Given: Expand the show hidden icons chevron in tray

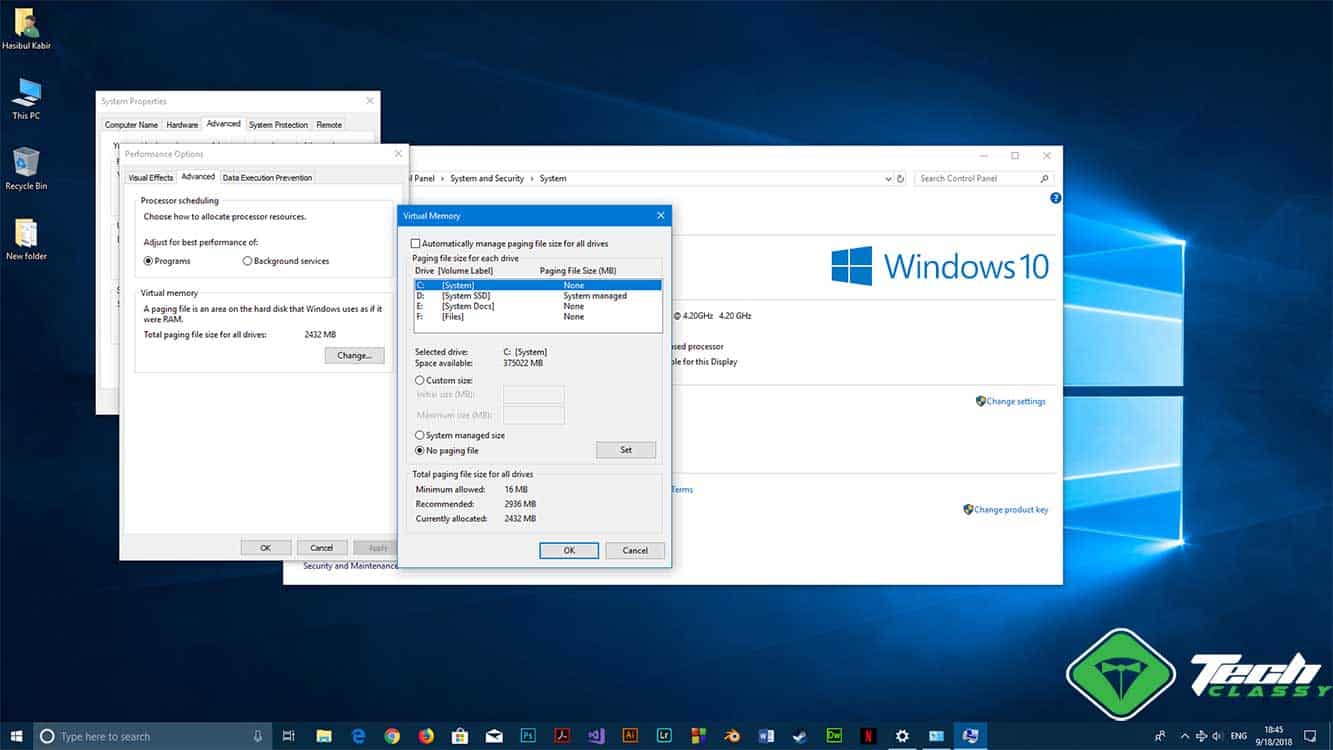Looking at the screenshot, I should pyautogui.click(x=1185, y=736).
